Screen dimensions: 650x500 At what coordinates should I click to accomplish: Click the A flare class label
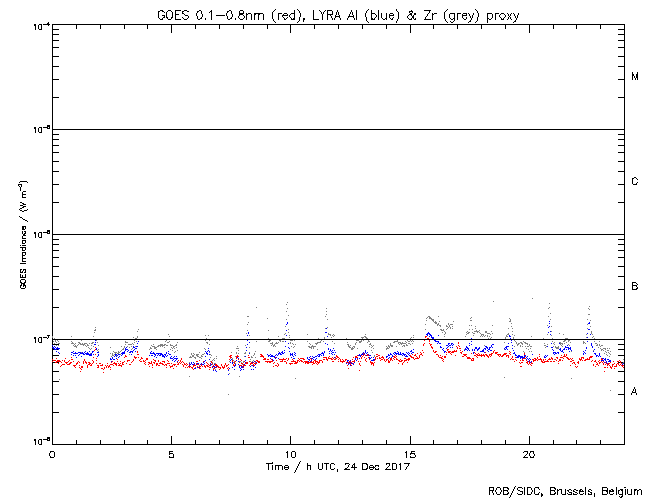635,392
